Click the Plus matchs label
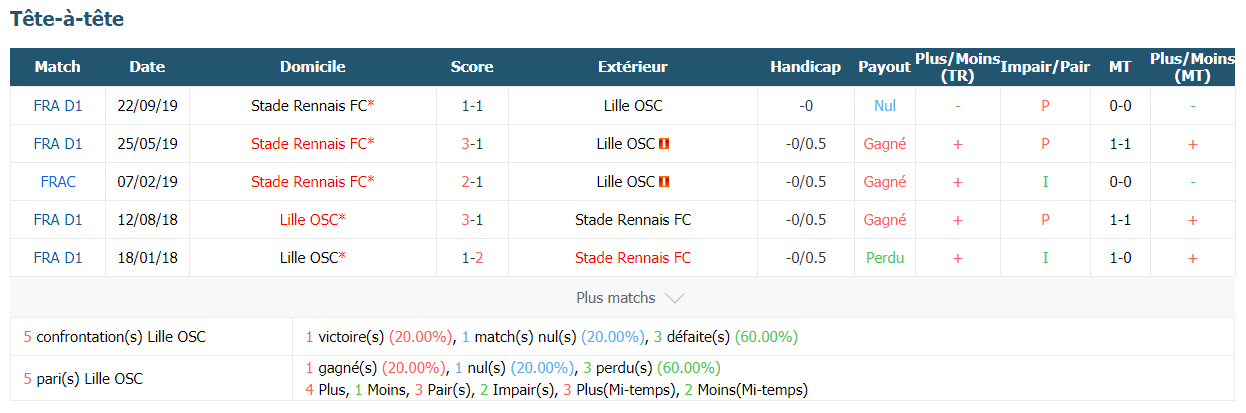 click(x=616, y=298)
